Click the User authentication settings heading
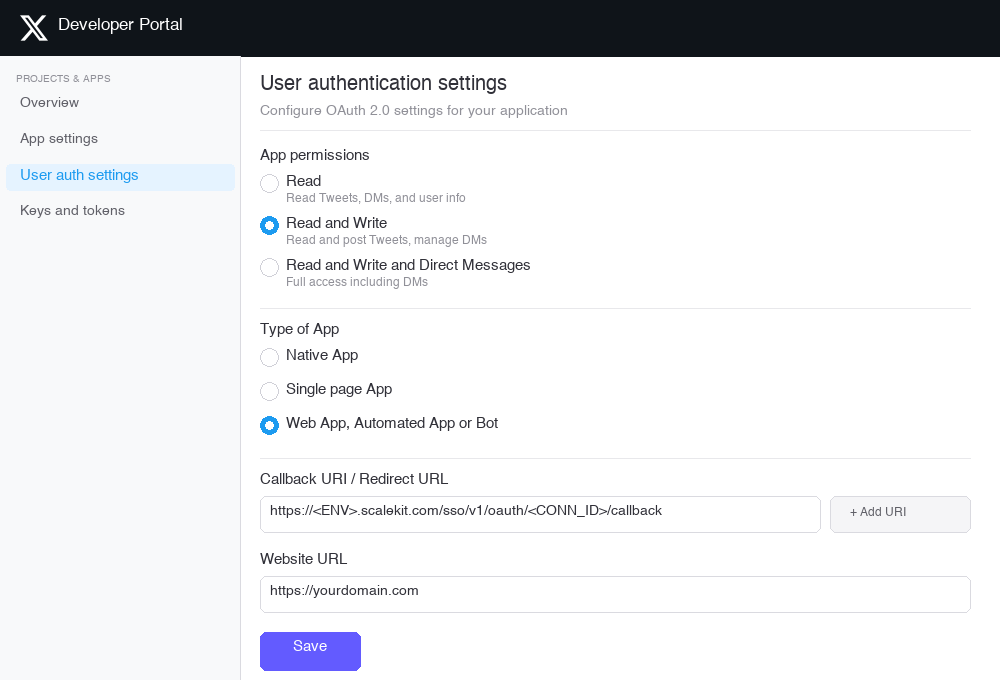The height and width of the screenshot is (680, 1000). (x=383, y=83)
